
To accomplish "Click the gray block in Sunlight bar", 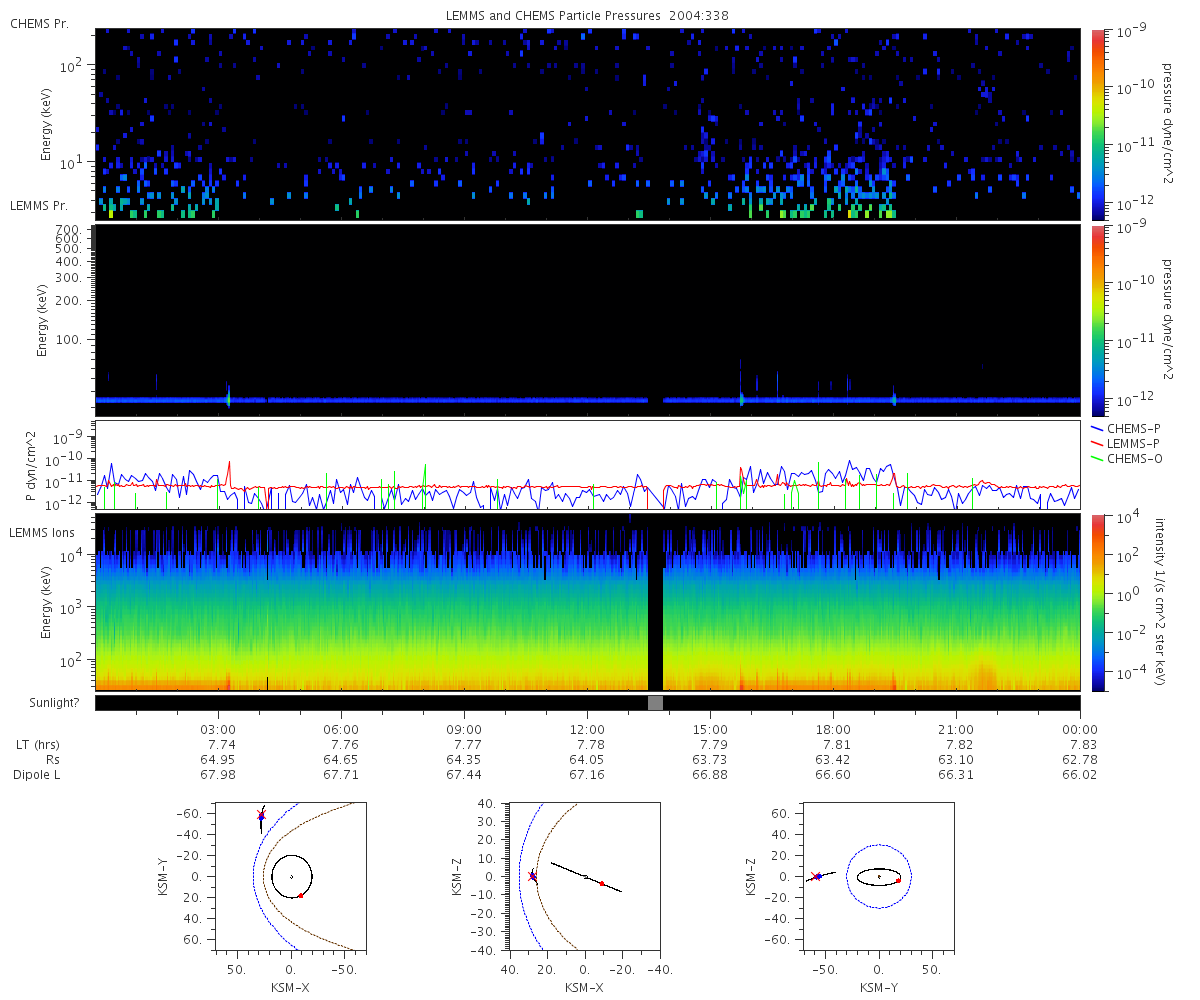I will pos(655,703).
